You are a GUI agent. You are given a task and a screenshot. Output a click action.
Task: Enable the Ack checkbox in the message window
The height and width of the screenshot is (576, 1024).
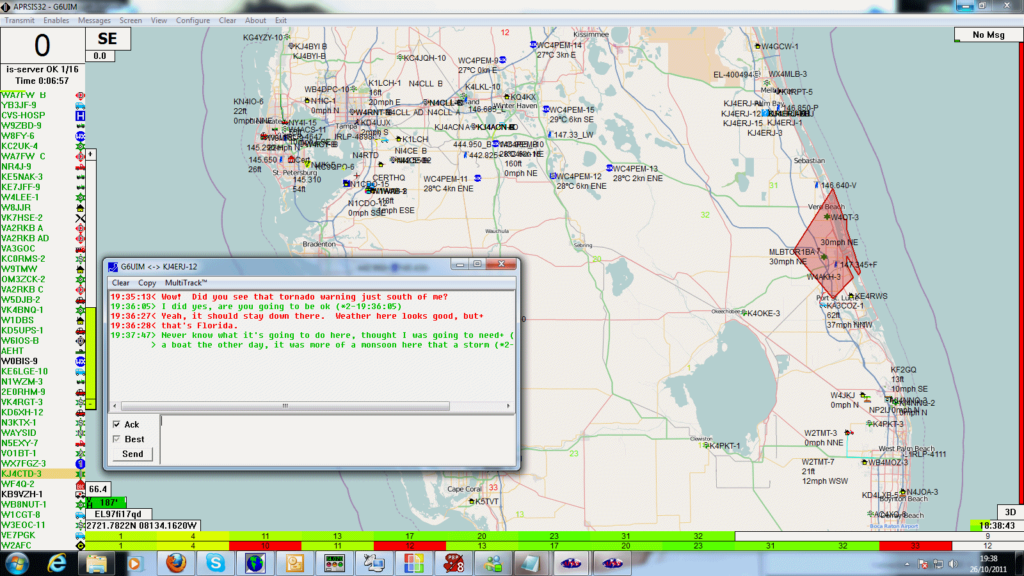(x=116, y=424)
